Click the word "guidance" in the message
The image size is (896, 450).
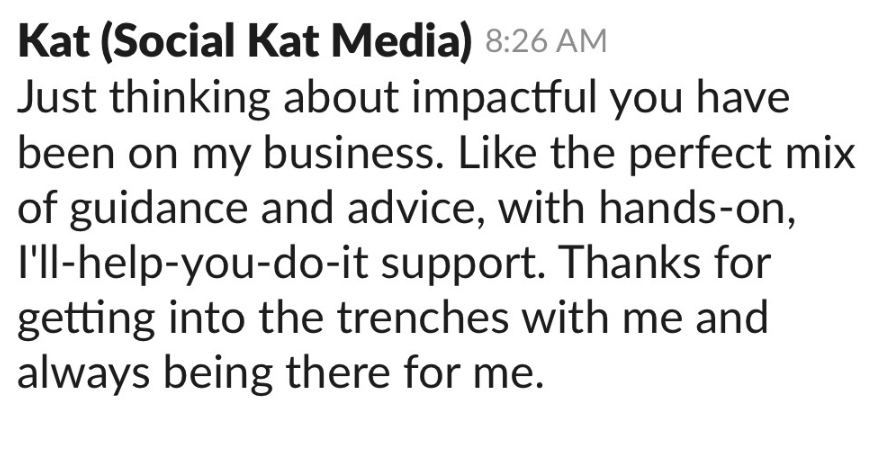158,210
